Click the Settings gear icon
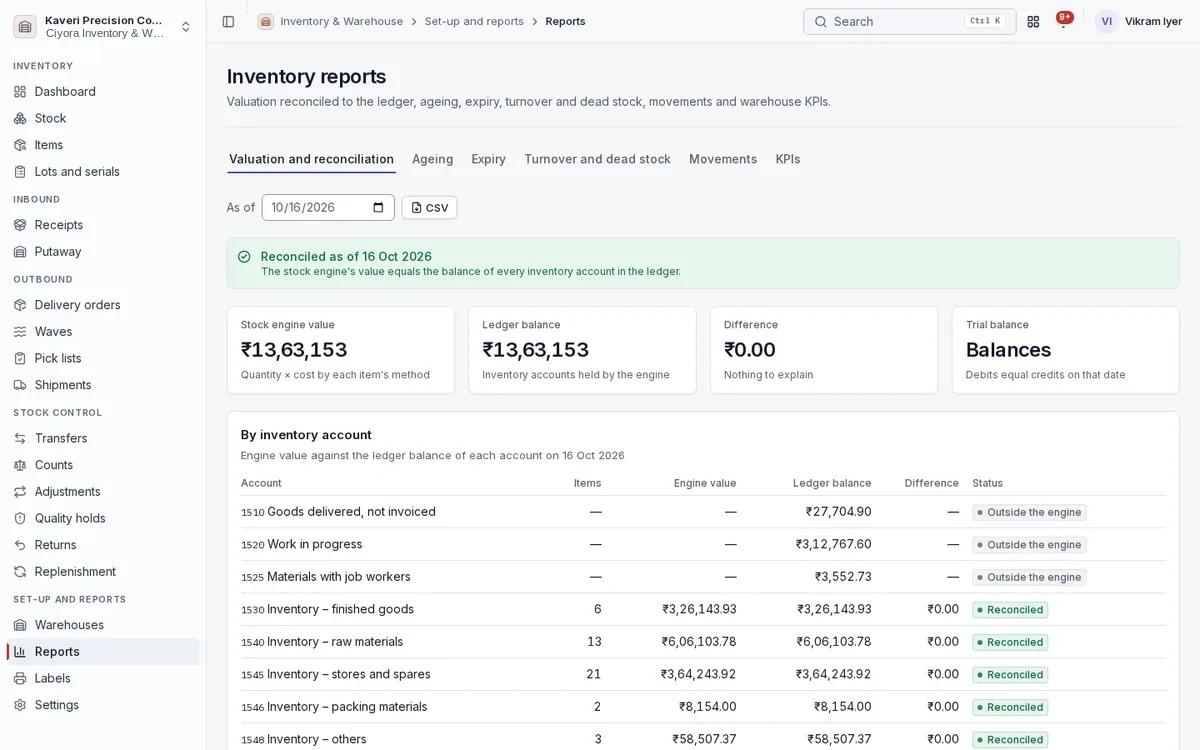 pos(20,705)
